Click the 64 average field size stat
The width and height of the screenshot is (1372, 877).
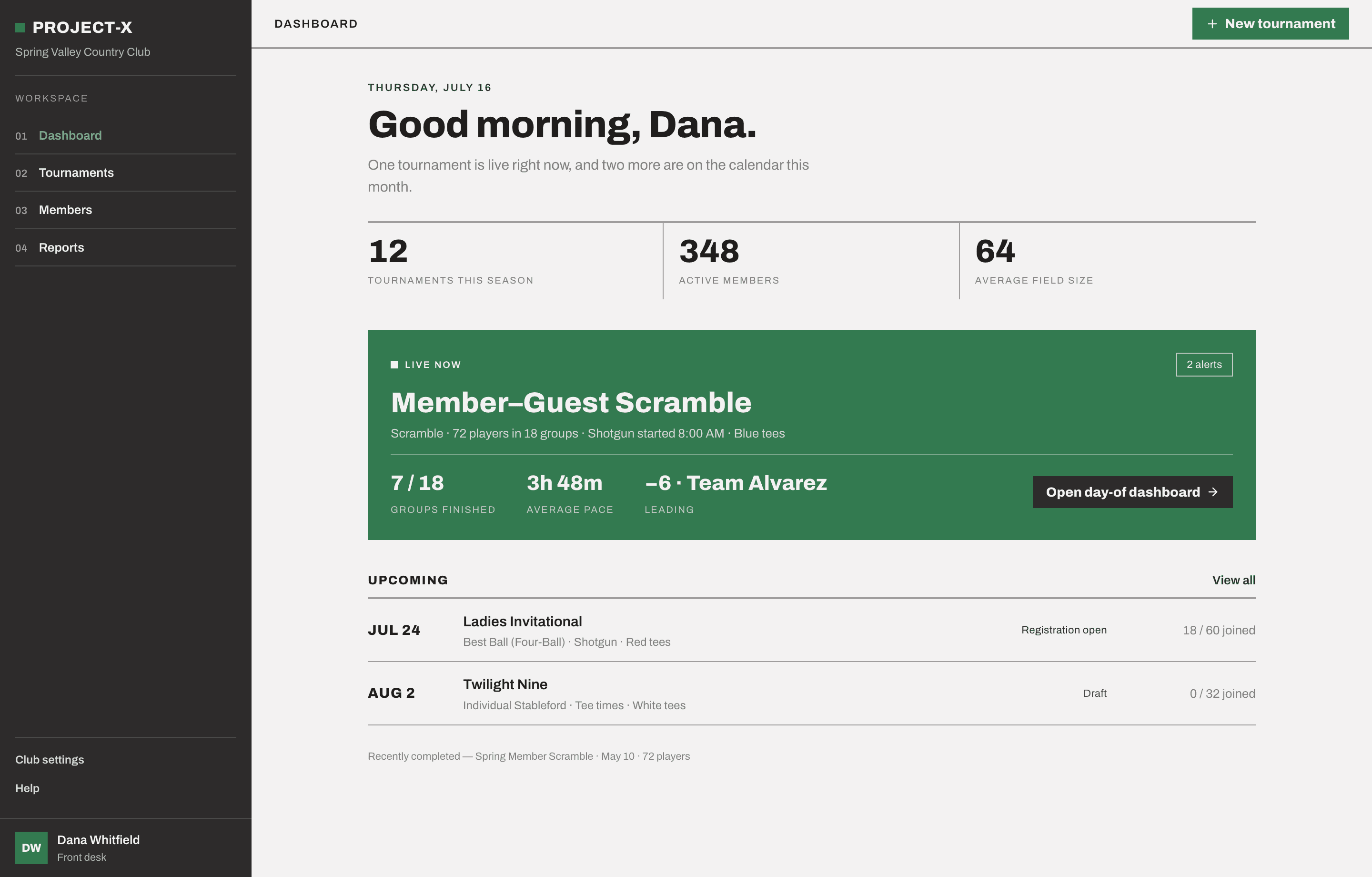pos(1108,261)
